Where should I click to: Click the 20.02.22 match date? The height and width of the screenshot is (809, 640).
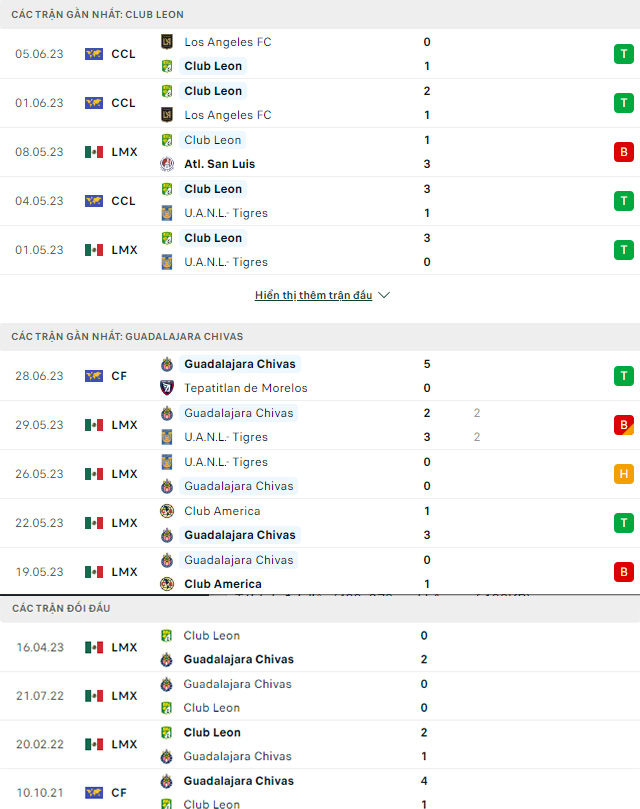click(40, 745)
